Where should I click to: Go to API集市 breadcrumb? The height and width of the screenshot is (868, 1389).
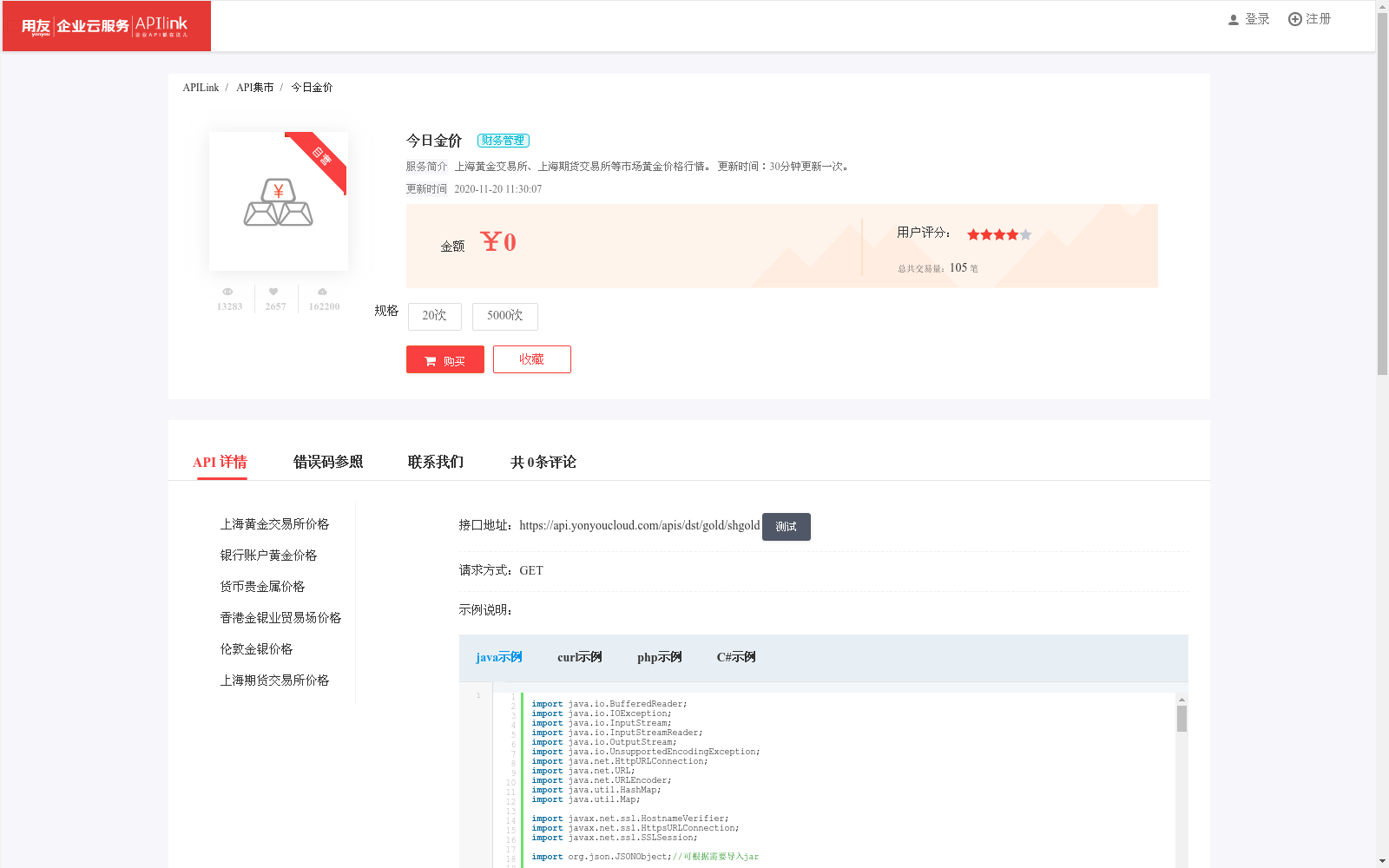pos(254,88)
